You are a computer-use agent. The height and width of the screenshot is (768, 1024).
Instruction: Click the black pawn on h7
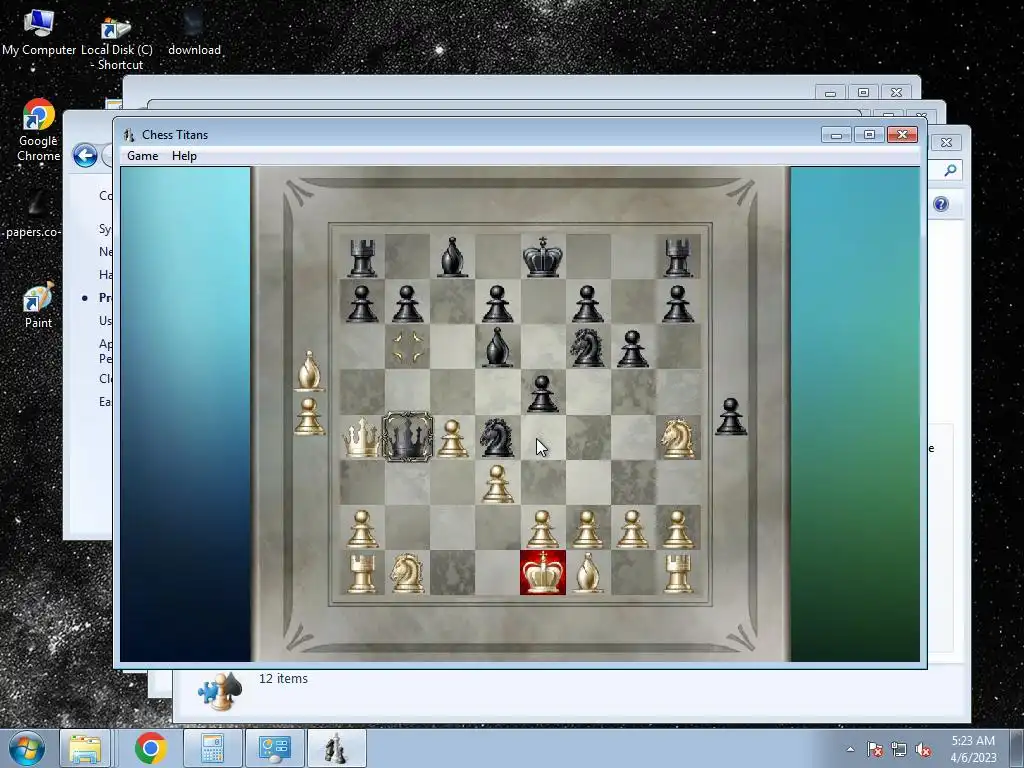tap(678, 303)
